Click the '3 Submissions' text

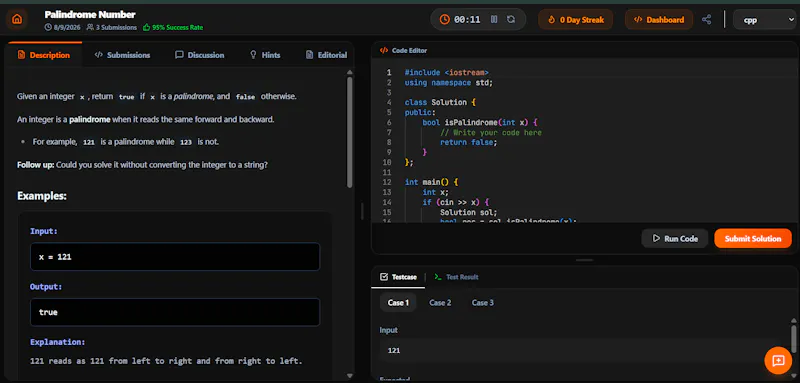click(116, 28)
